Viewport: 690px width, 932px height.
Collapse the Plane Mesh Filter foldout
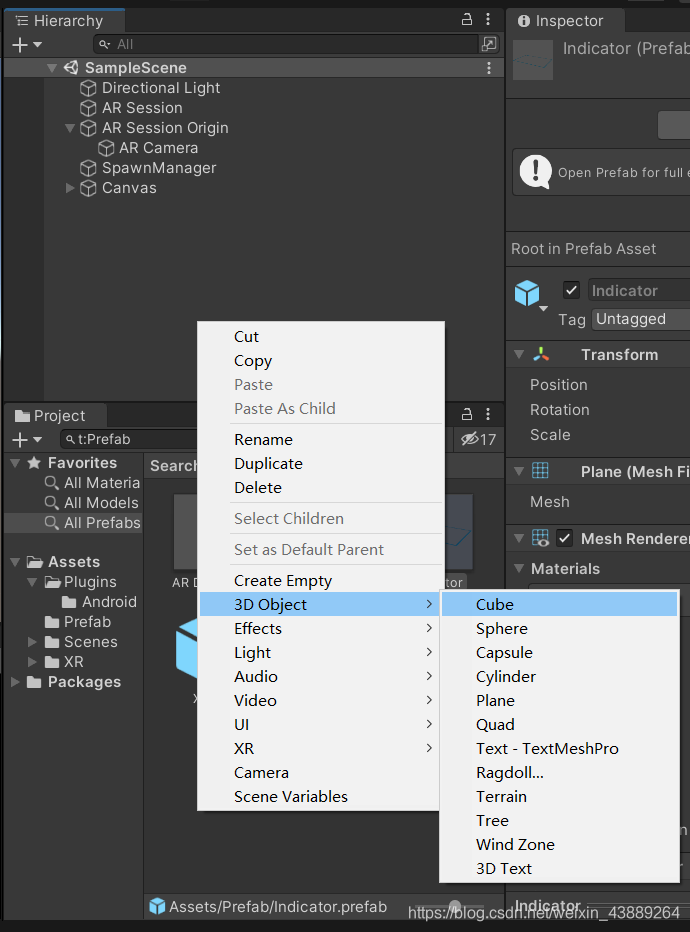coord(519,471)
